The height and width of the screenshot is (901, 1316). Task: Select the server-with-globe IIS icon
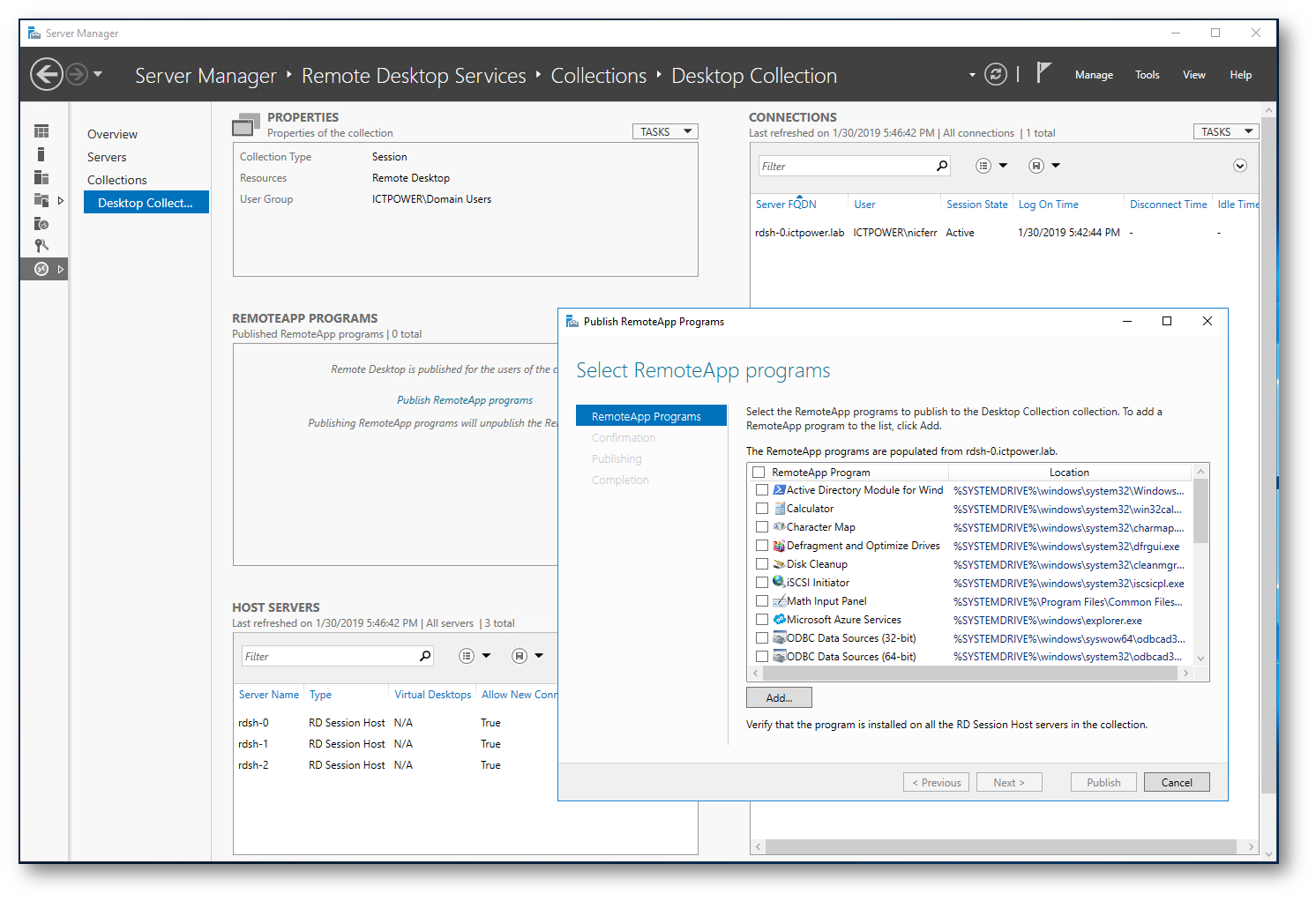pyautogui.click(x=41, y=223)
